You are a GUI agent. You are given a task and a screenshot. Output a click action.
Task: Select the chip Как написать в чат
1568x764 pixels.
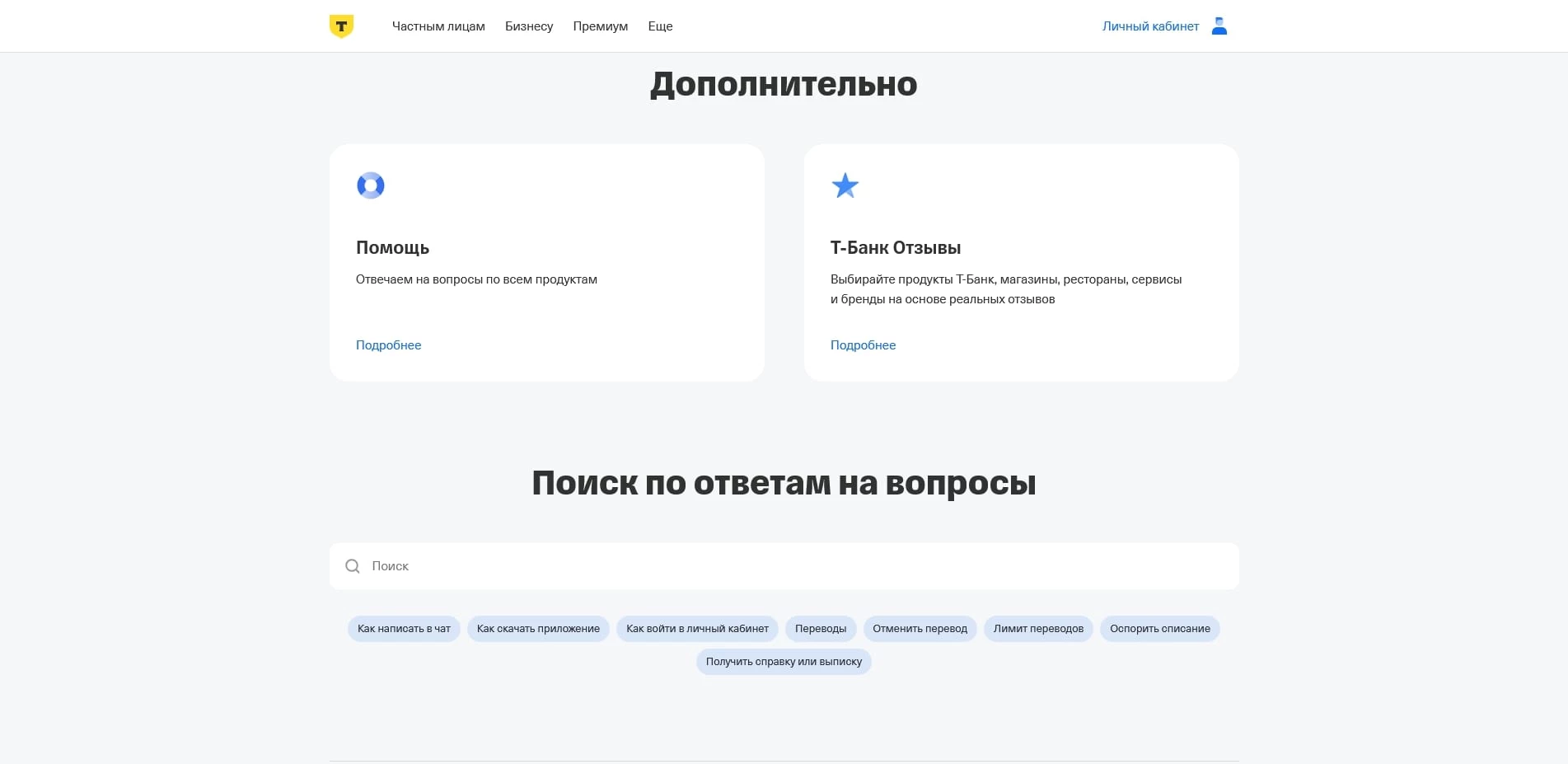404,628
